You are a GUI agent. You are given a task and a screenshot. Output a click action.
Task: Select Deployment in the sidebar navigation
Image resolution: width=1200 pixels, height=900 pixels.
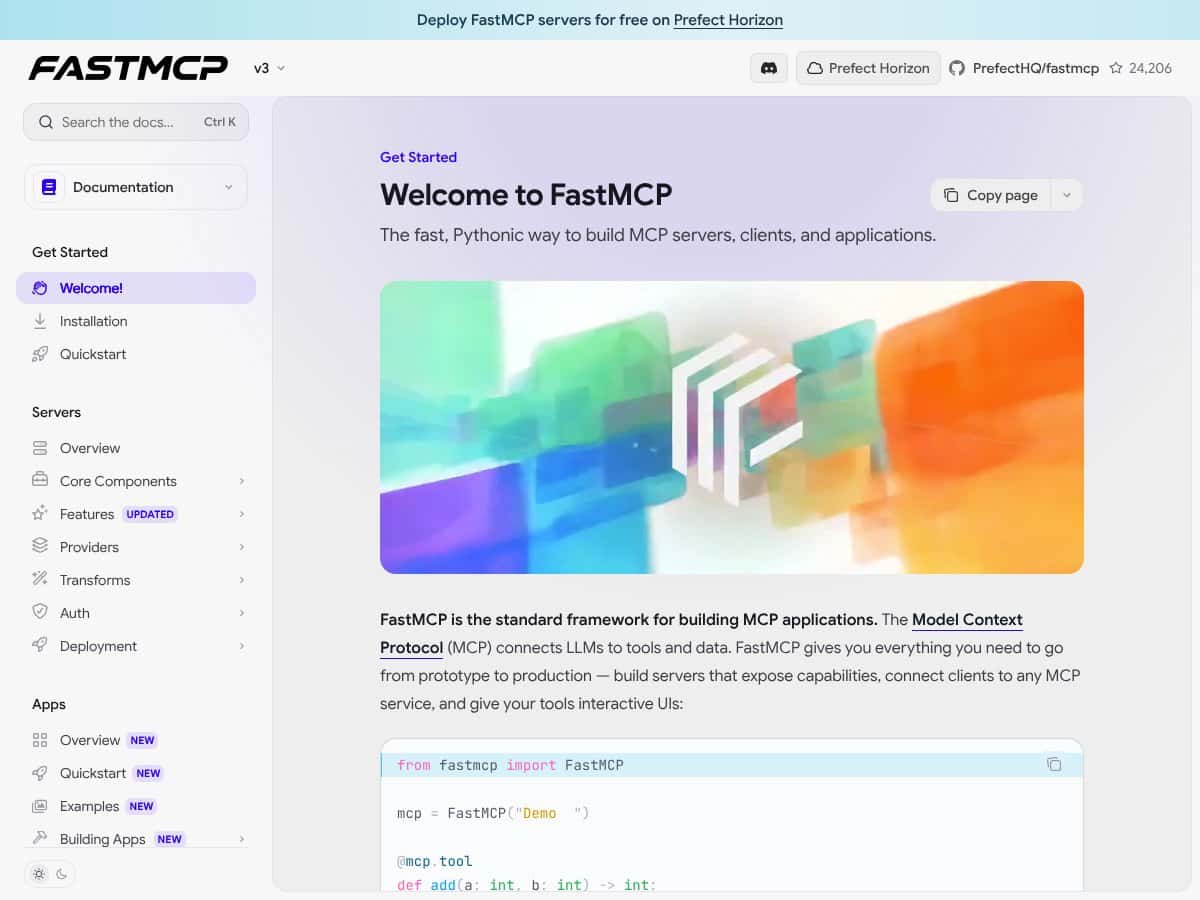(x=97, y=646)
